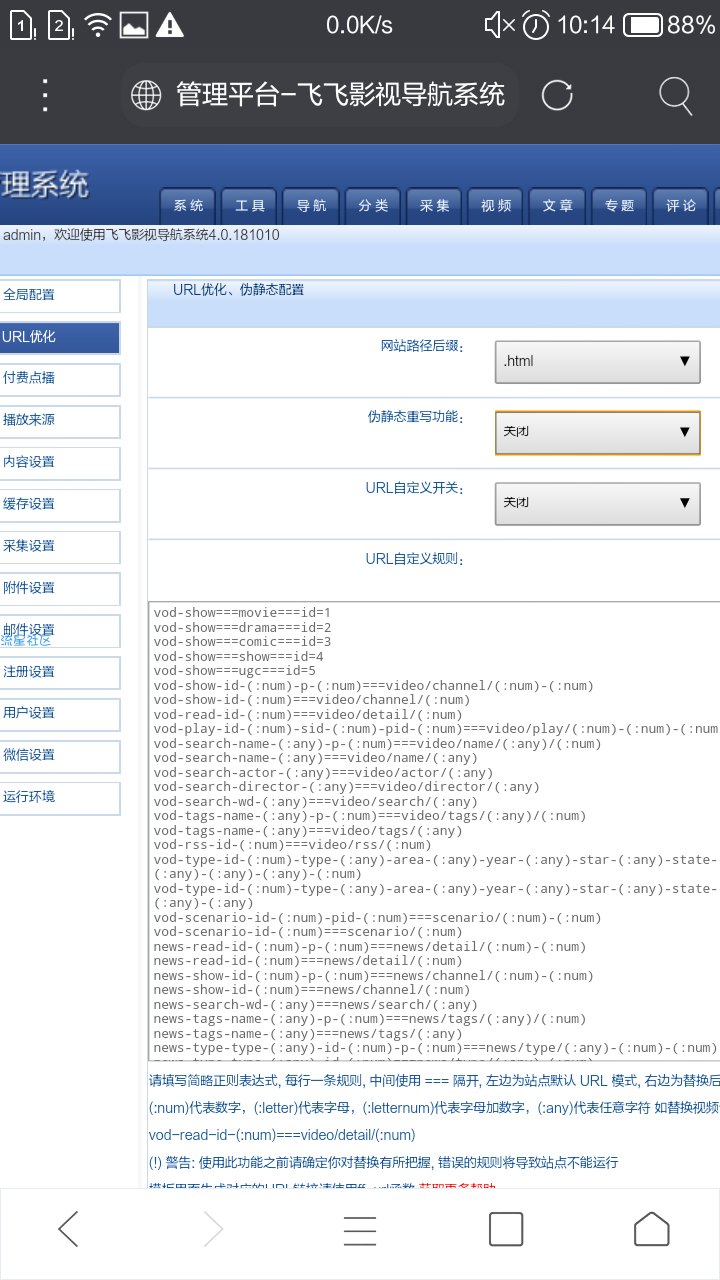Go back with the browser back arrow
Screen dimensions: 720x1280
coord(68,1229)
